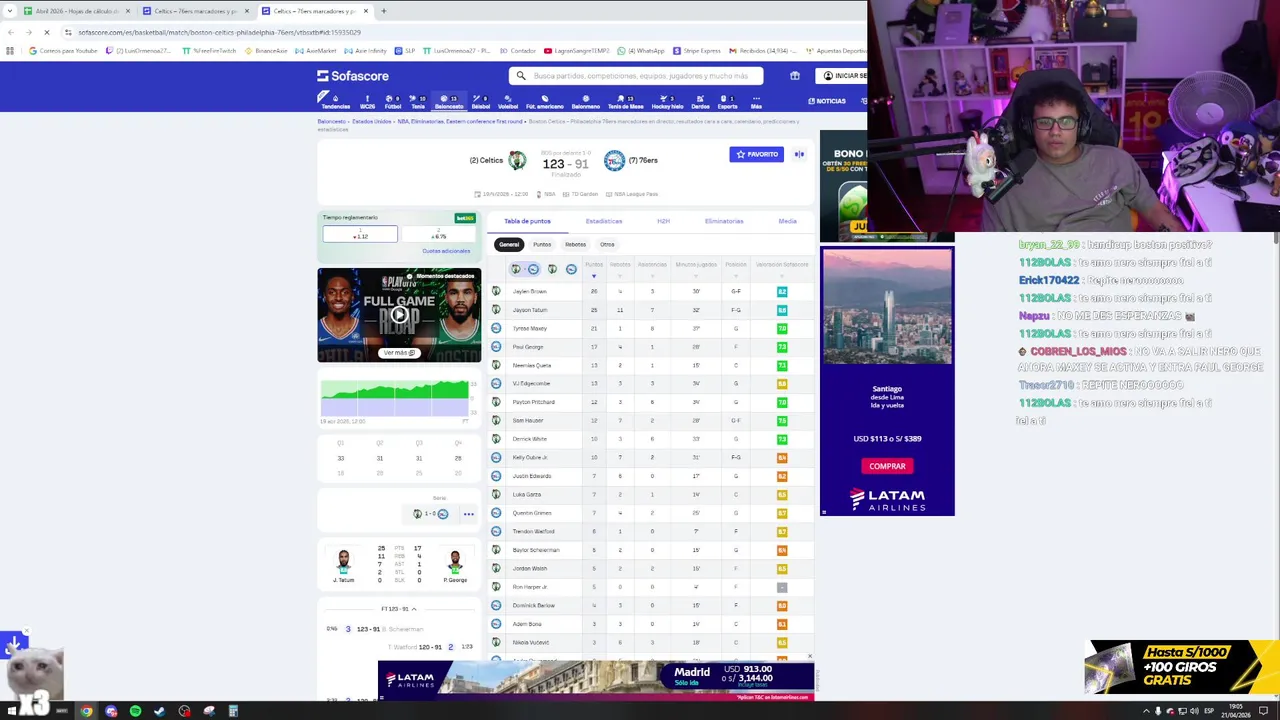Open the Tenis de Mesa category
Viewport: 1280px width, 720px height.
pos(626,102)
